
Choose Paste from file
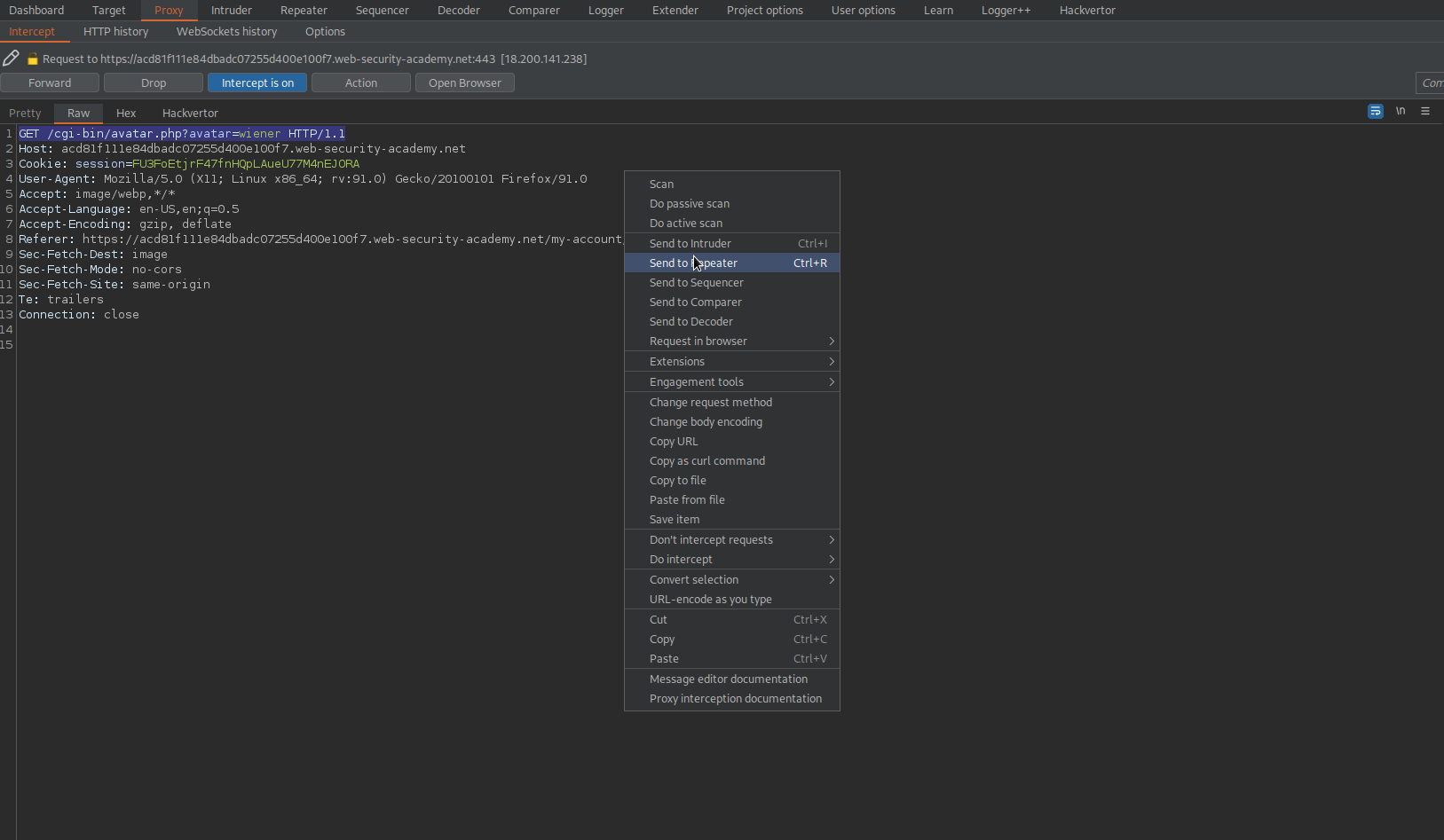pyautogui.click(x=732, y=499)
